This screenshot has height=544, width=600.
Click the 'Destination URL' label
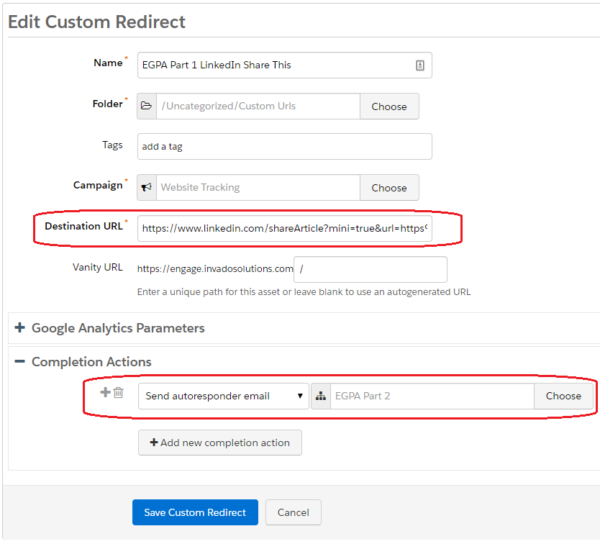tap(84, 226)
